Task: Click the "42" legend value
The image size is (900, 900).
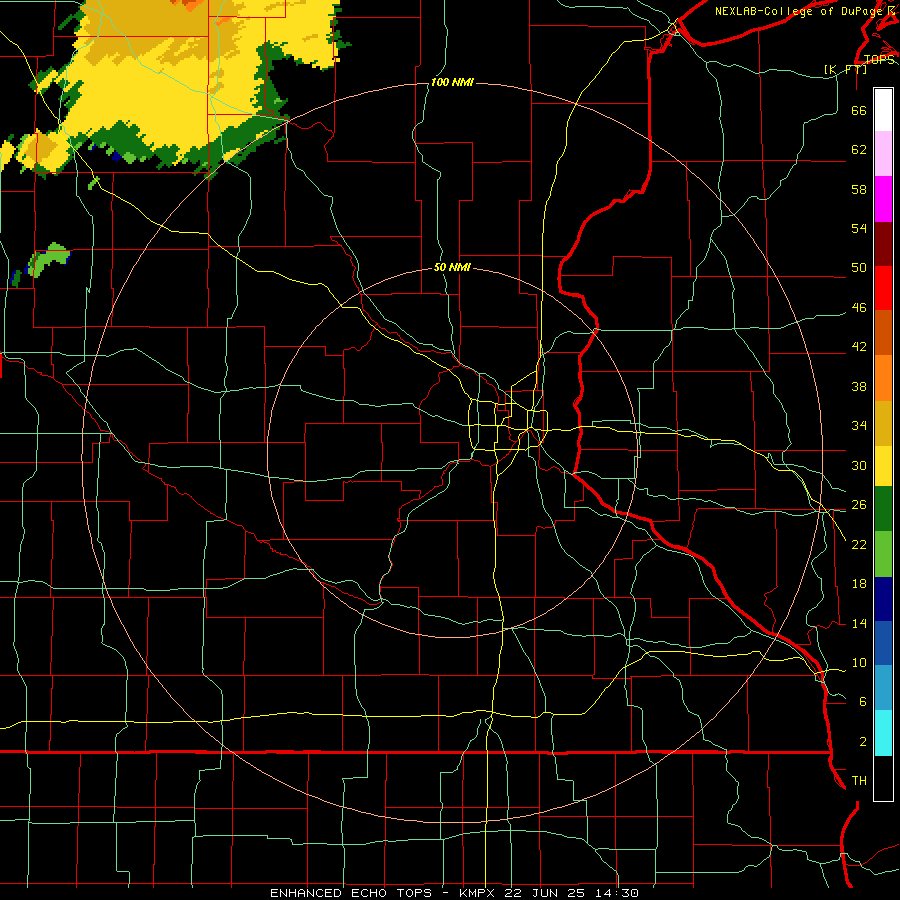Action: (859, 347)
